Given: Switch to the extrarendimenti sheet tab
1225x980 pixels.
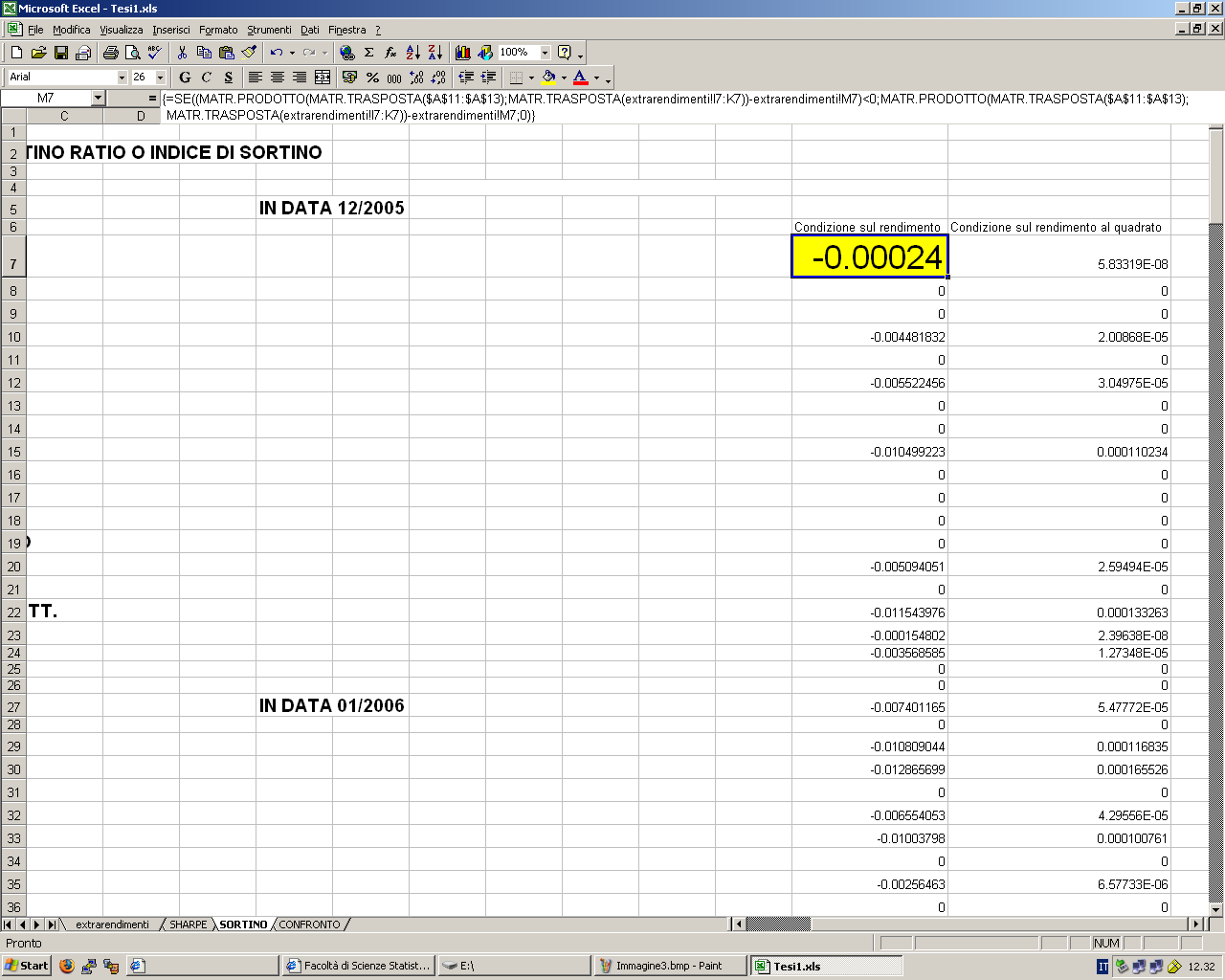Looking at the screenshot, I should pyautogui.click(x=112, y=924).
